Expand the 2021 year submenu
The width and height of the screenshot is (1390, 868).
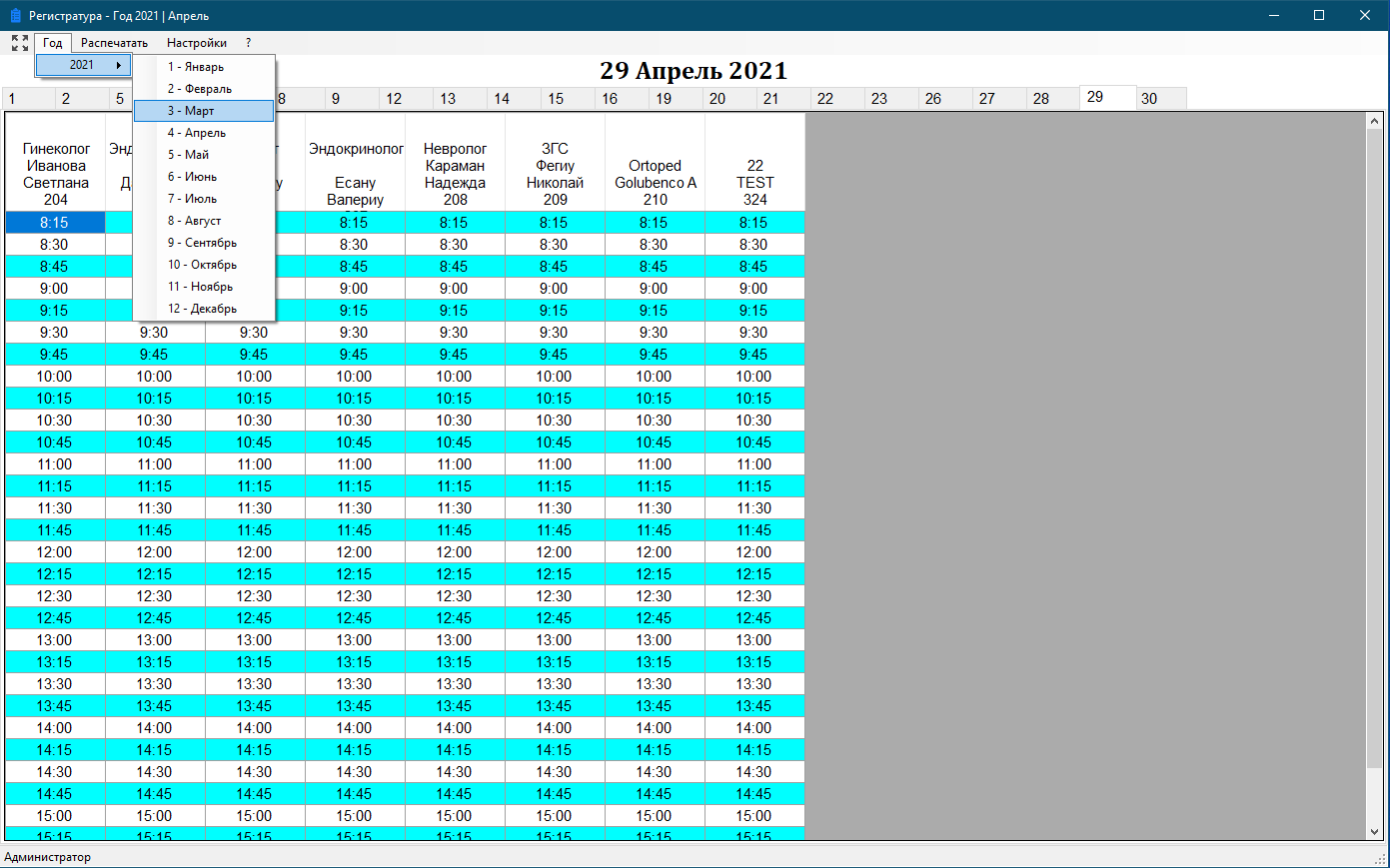[x=84, y=65]
